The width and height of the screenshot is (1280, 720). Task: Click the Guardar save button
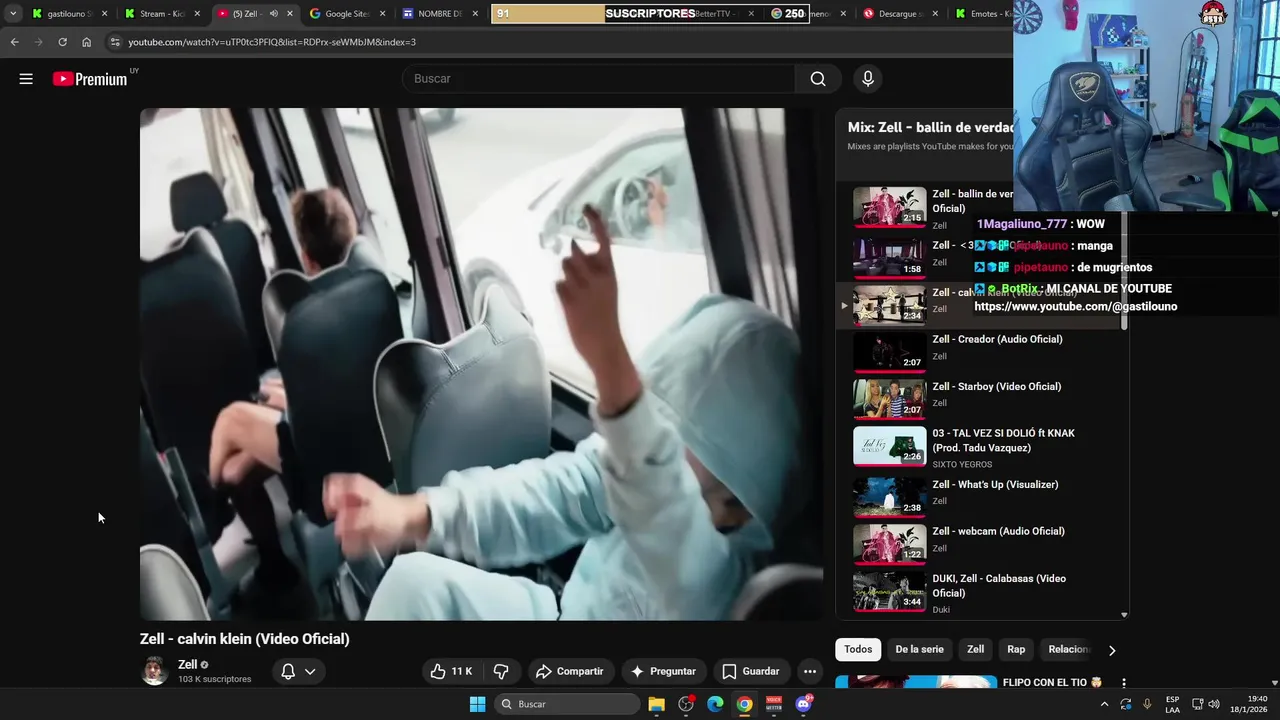pos(750,671)
